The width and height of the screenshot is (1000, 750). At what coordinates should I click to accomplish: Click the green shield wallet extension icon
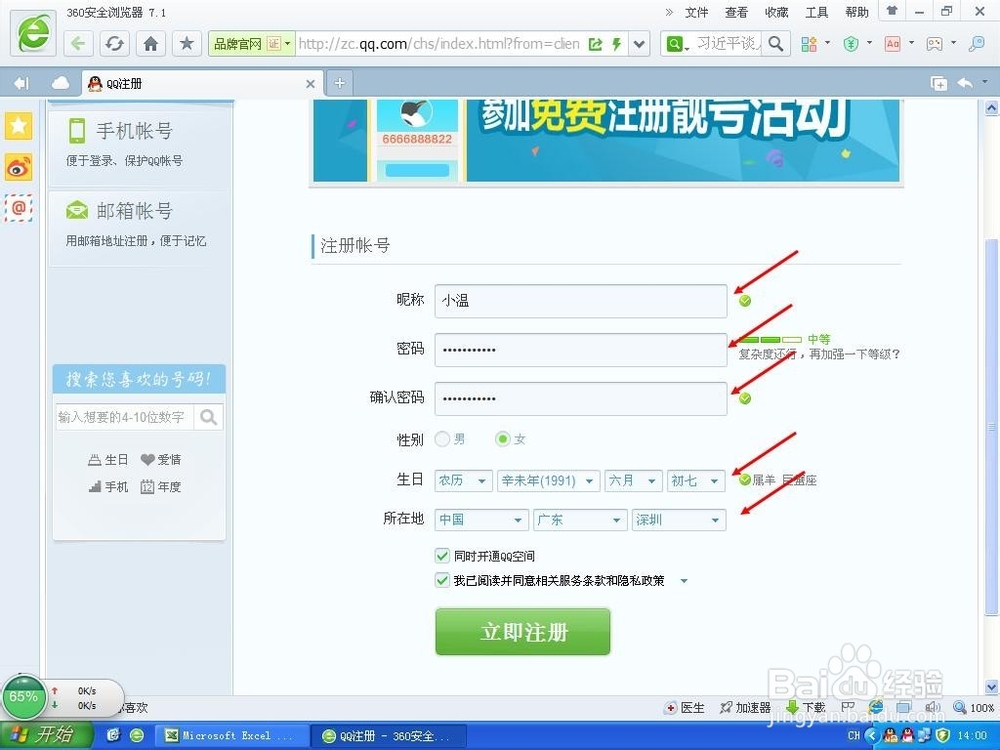point(851,43)
